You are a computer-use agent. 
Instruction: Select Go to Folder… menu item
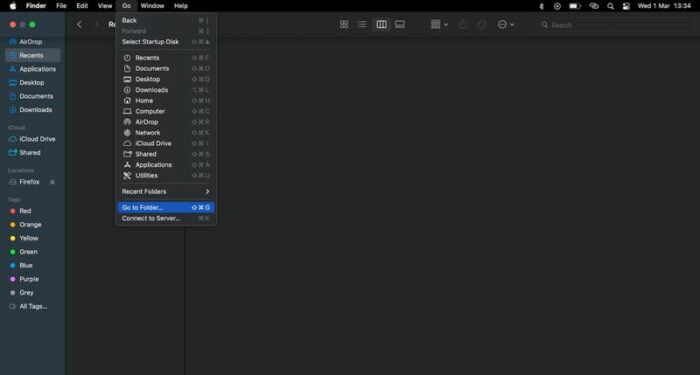166,208
